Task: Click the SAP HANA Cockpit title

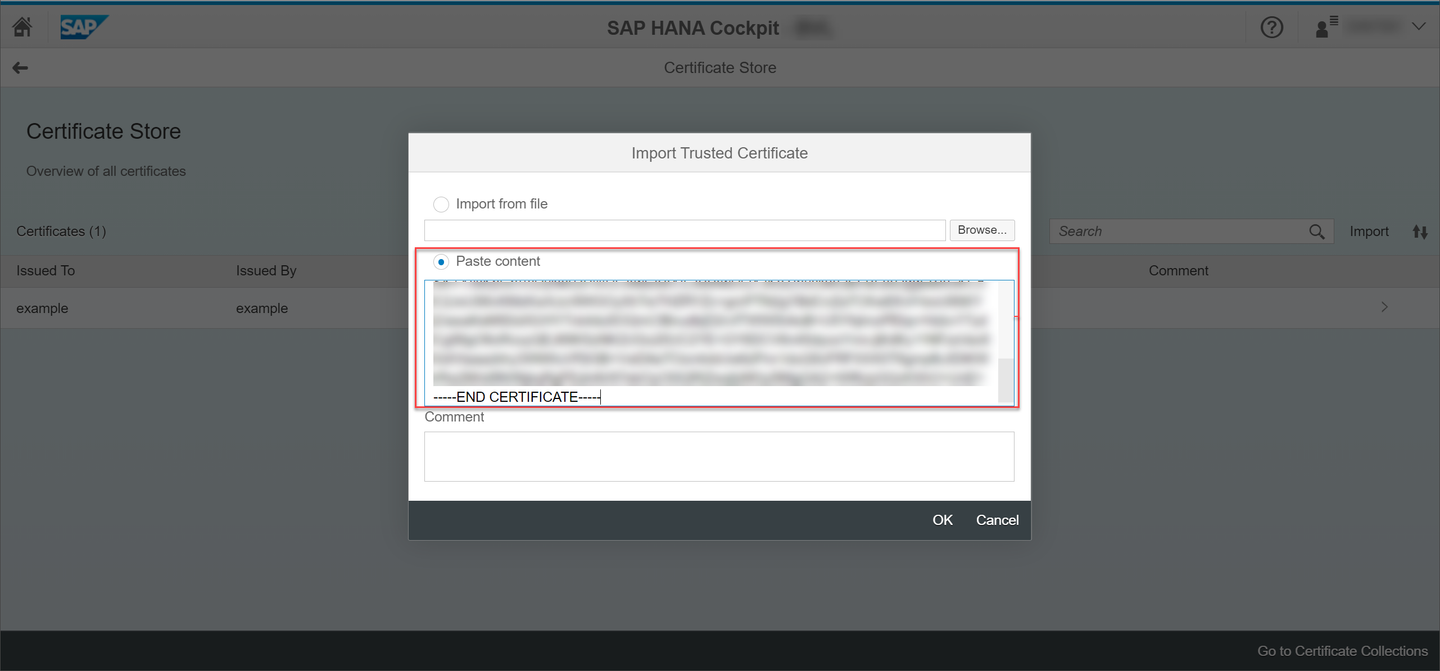Action: tap(692, 28)
